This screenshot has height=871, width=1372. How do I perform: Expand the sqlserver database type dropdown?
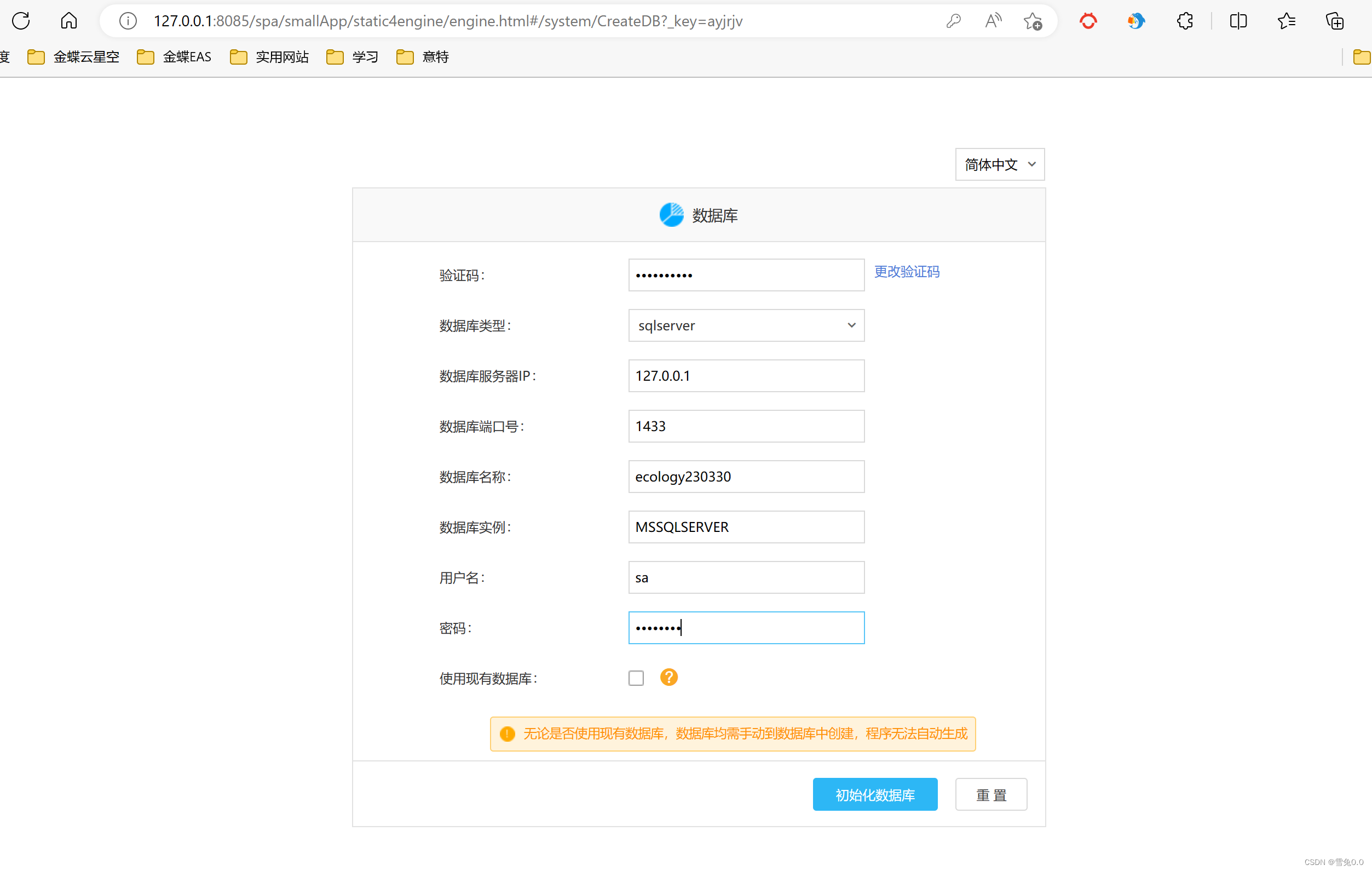click(x=746, y=325)
